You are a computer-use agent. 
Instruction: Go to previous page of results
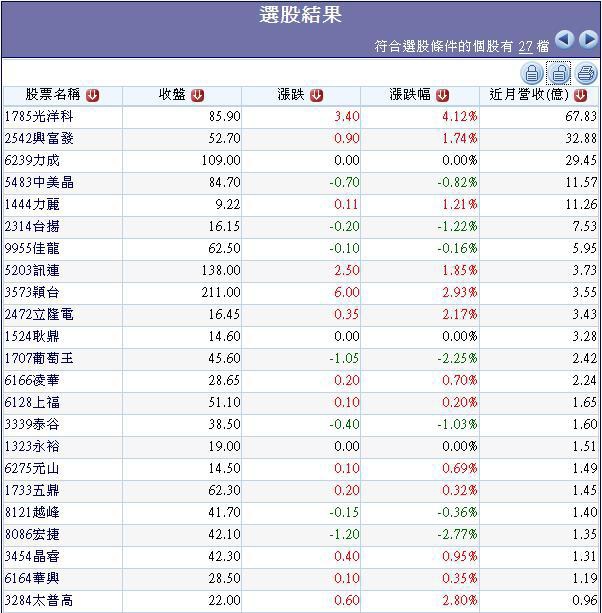564,39
